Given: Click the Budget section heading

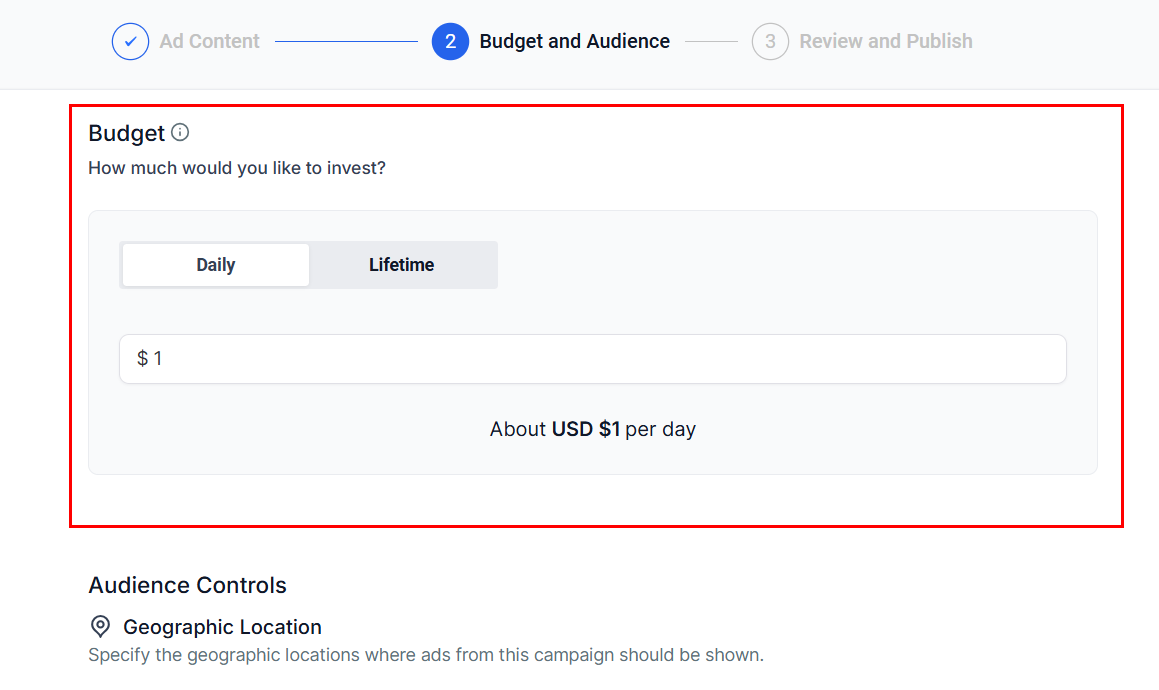Looking at the screenshot, I should (x=126, y=133).
